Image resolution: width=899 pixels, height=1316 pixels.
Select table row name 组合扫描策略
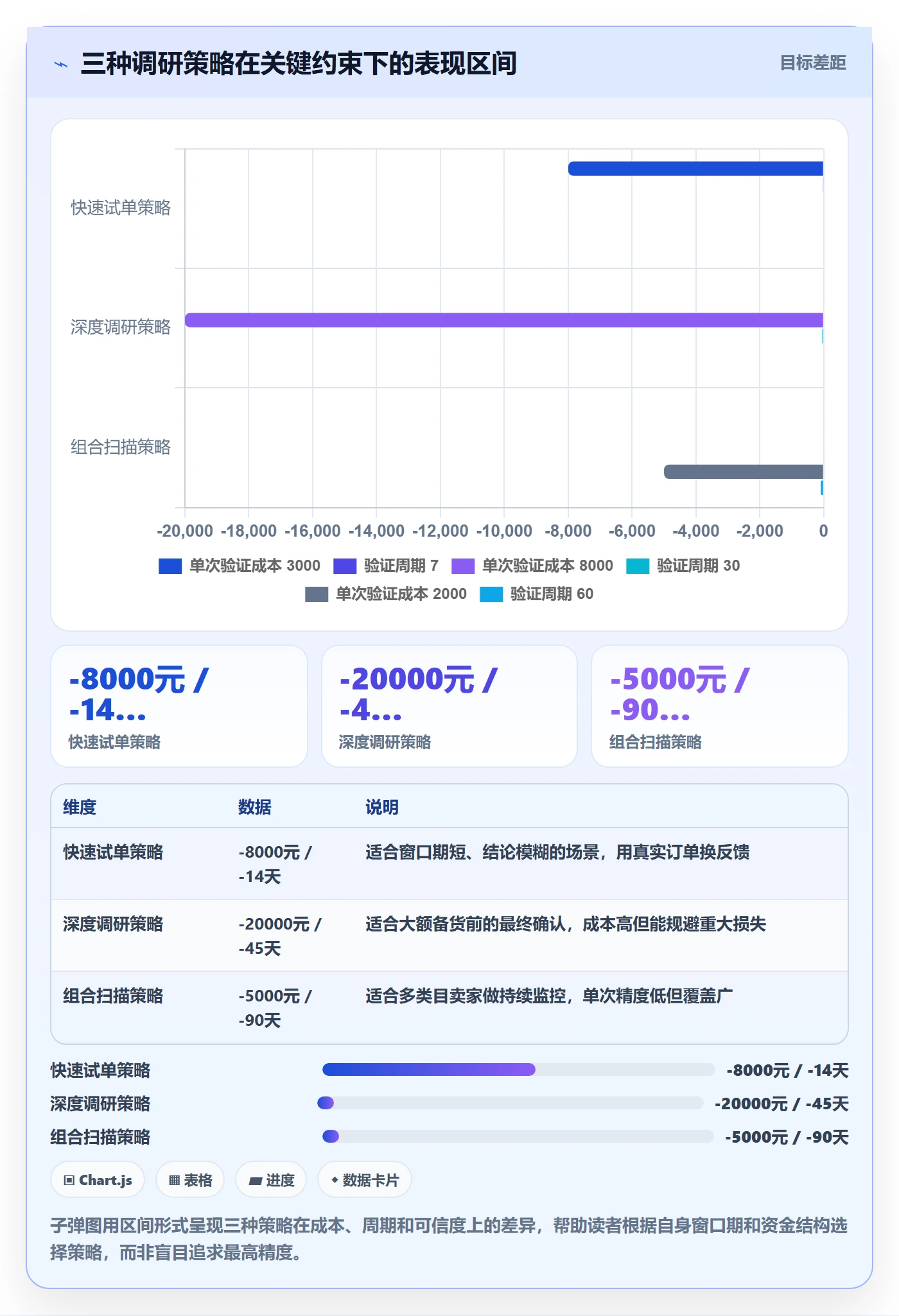[x=113, y=996]
